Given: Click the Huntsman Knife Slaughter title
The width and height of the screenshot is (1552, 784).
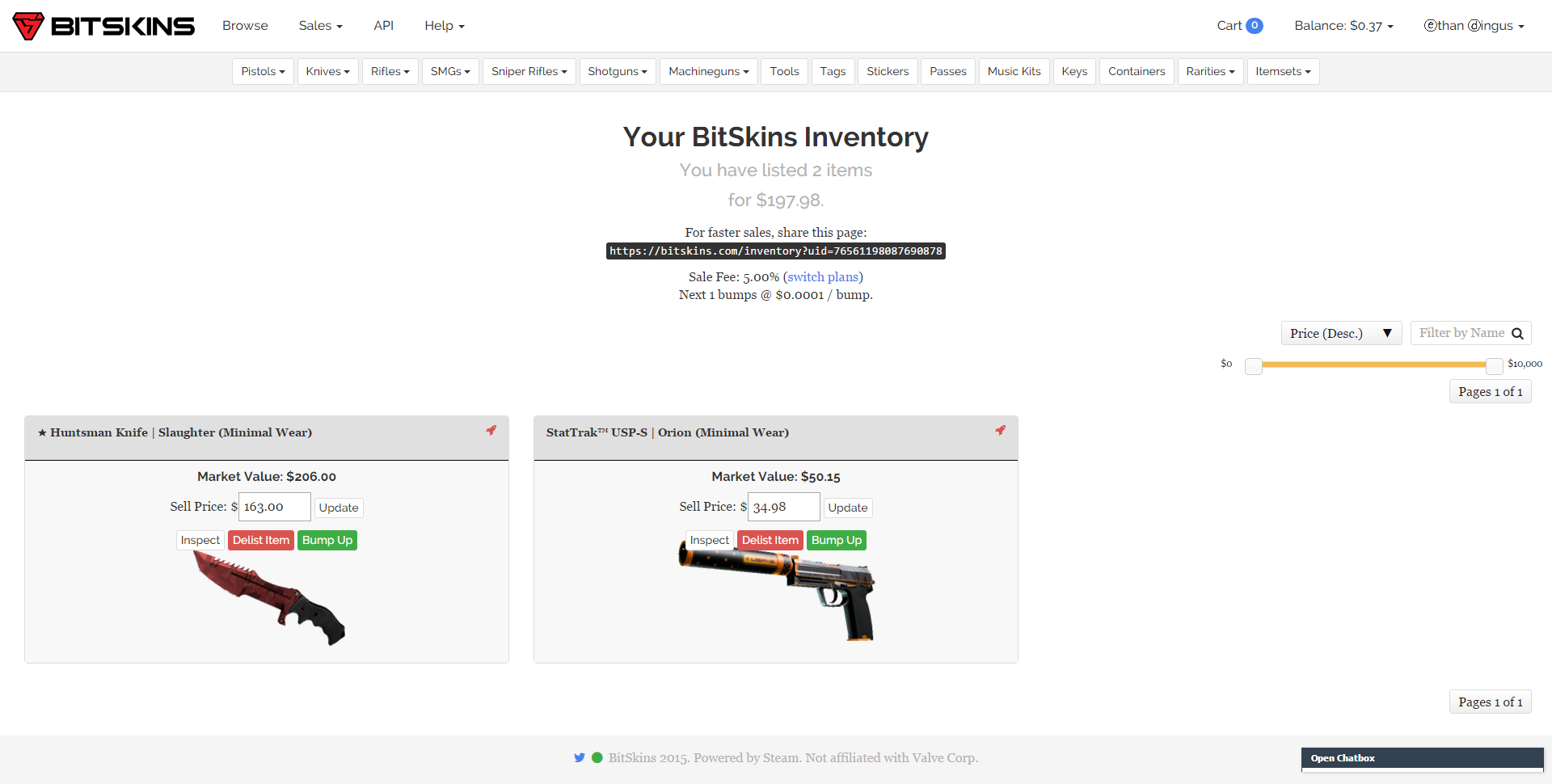Looking at the screenshot, I should (175, 432).
